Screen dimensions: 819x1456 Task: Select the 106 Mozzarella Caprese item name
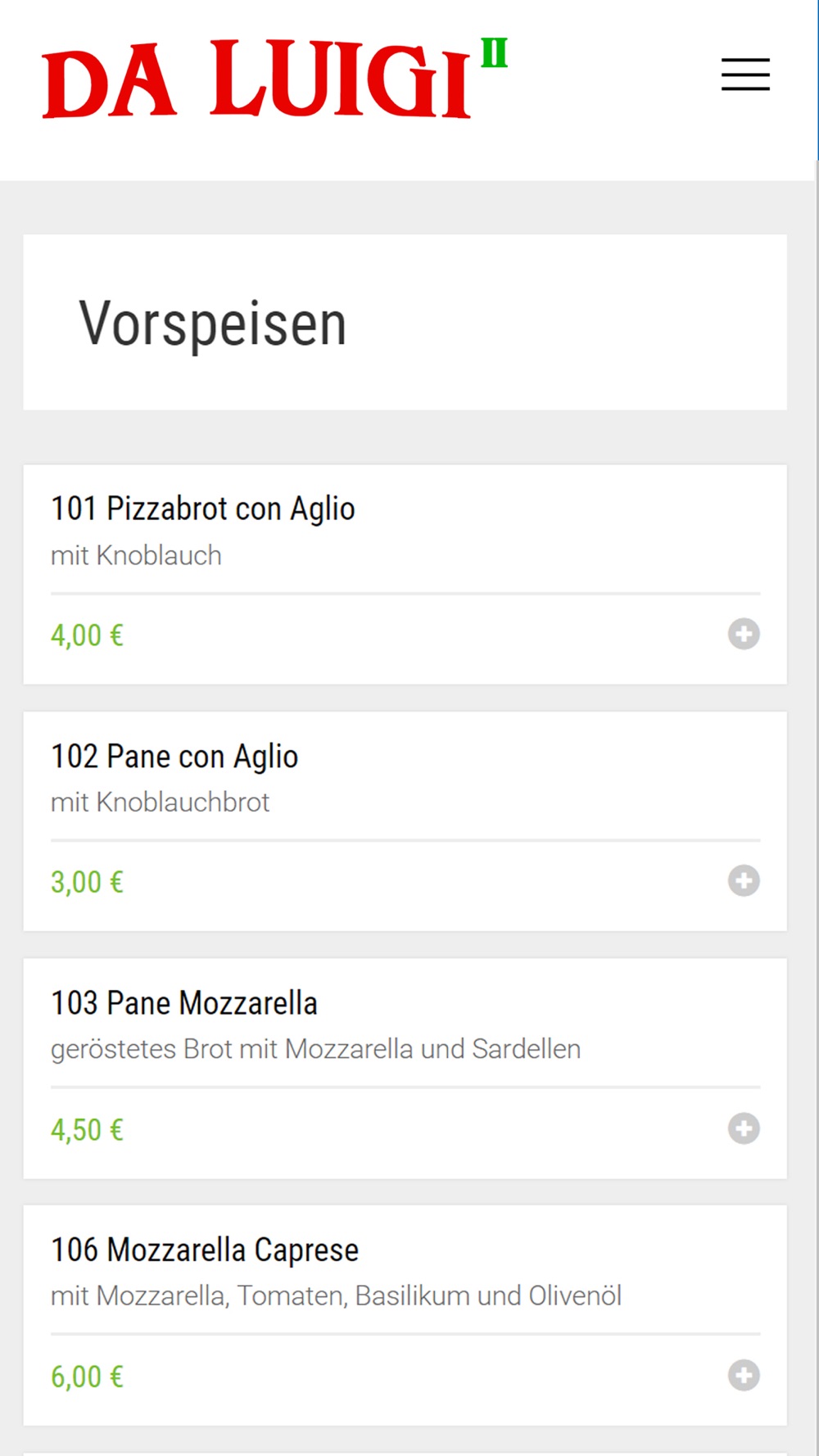205,1250
